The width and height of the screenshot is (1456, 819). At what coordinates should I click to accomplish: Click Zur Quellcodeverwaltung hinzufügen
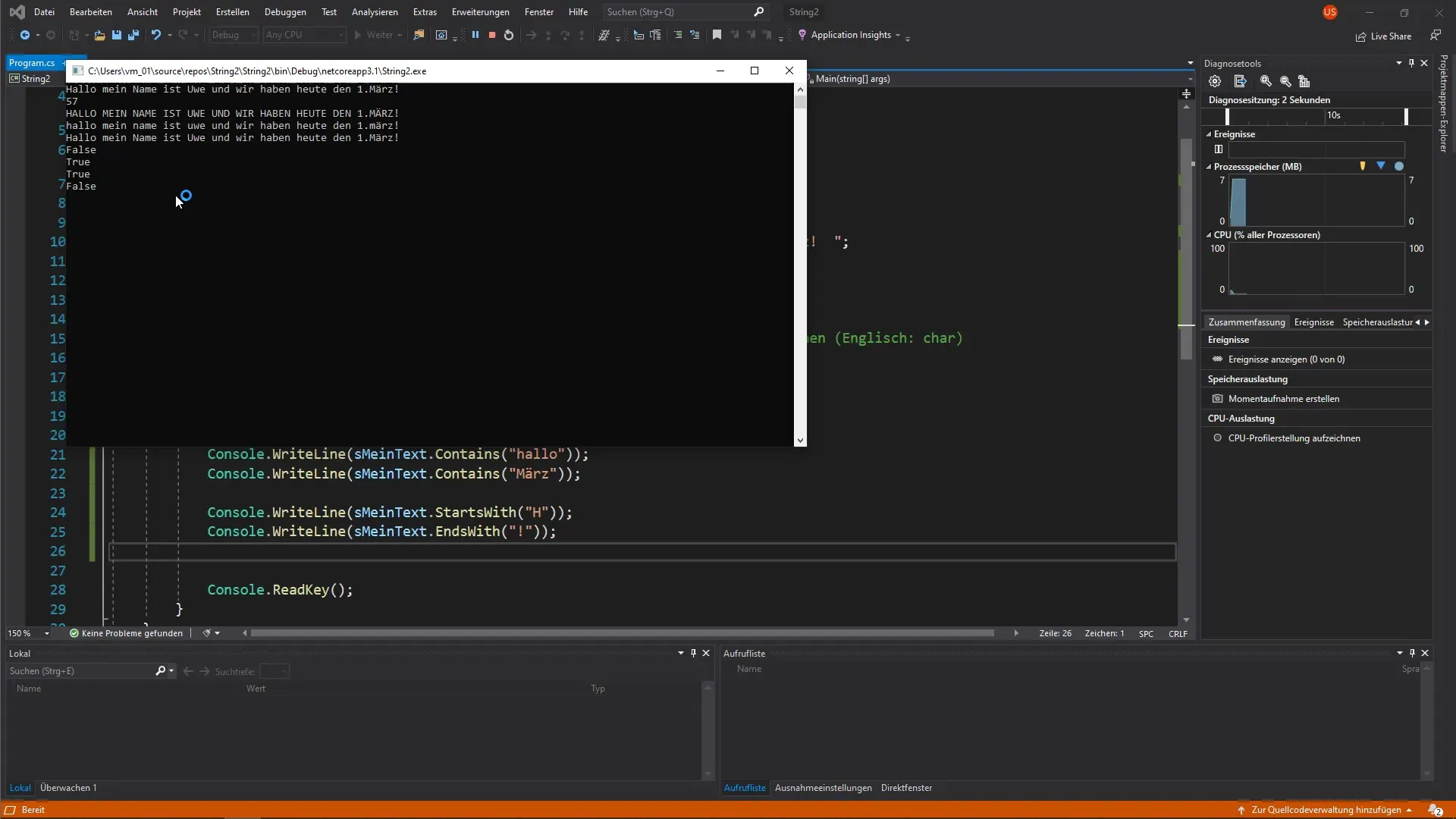[x=1326, y=810]
